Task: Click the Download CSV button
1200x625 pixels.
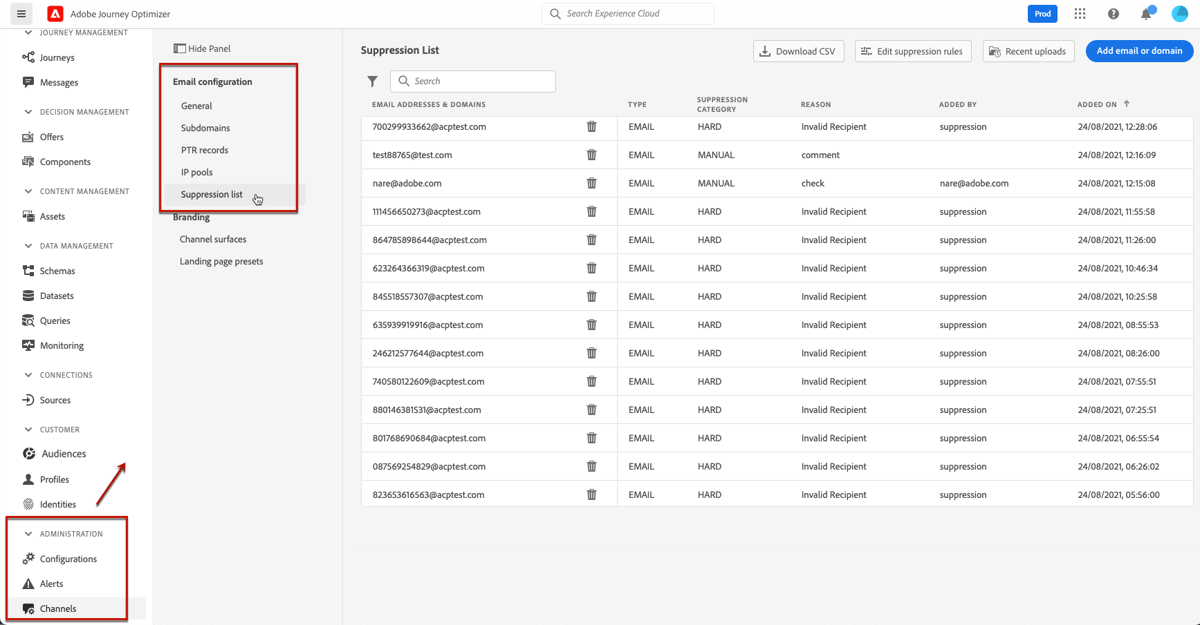Action: (x=798, y=50)
